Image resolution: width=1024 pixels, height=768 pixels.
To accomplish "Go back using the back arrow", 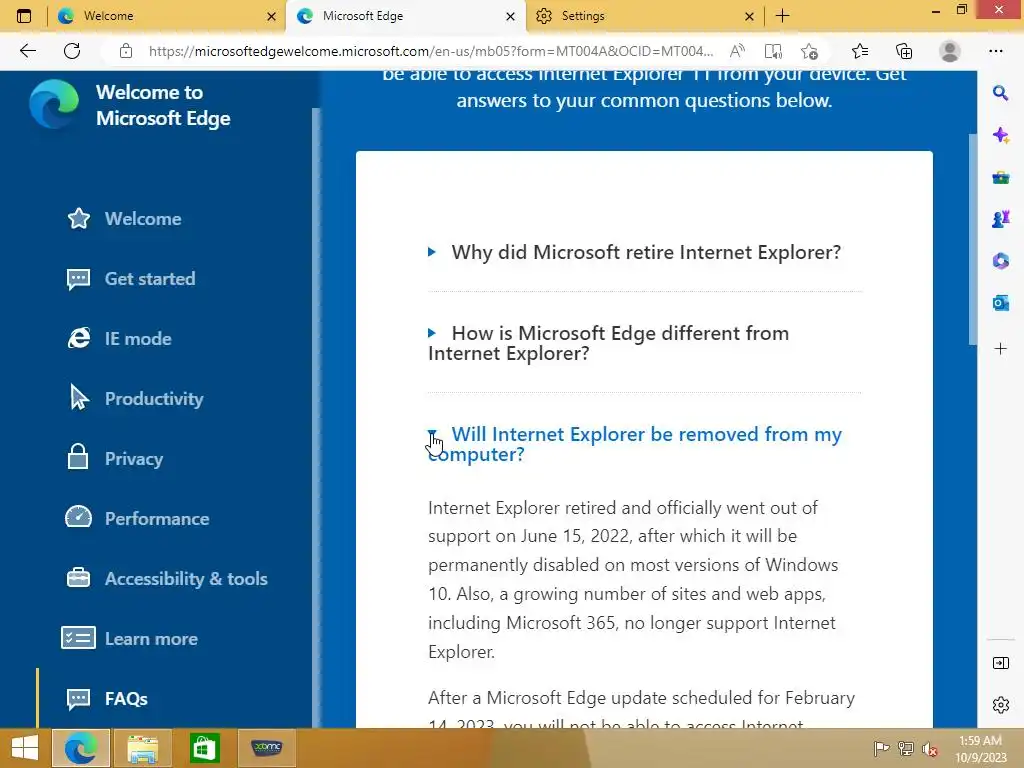I will [x=27, y=51].
